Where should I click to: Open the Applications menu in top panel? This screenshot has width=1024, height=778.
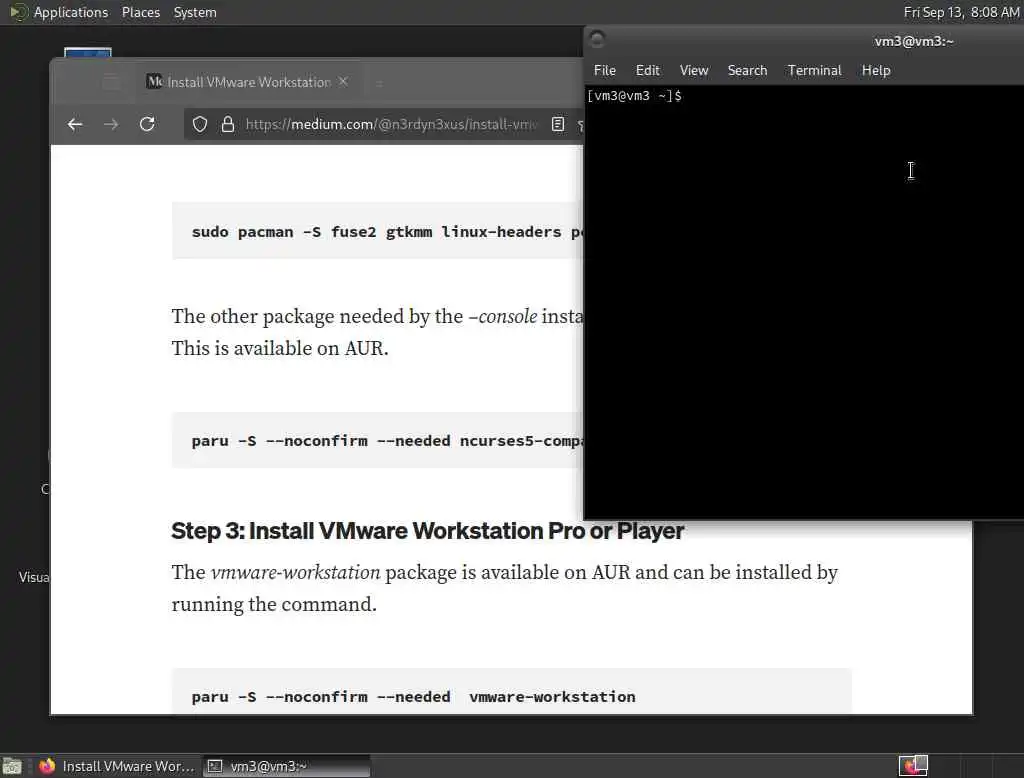point(71,12)
